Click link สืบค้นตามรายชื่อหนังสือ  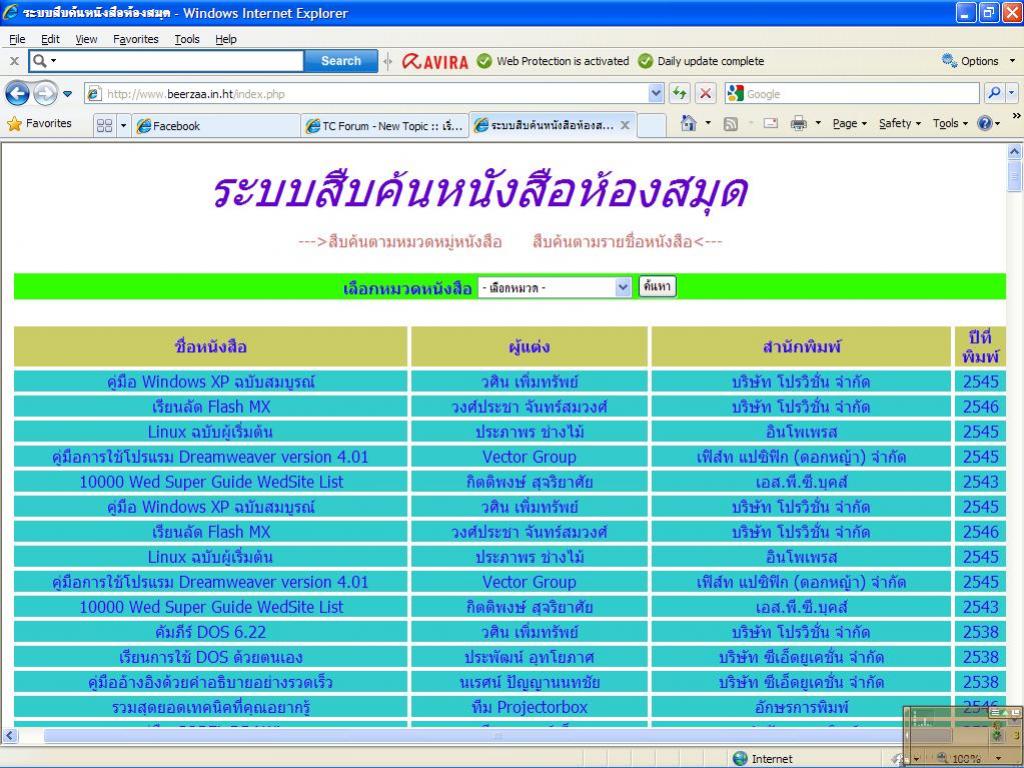tap(613, 242)
